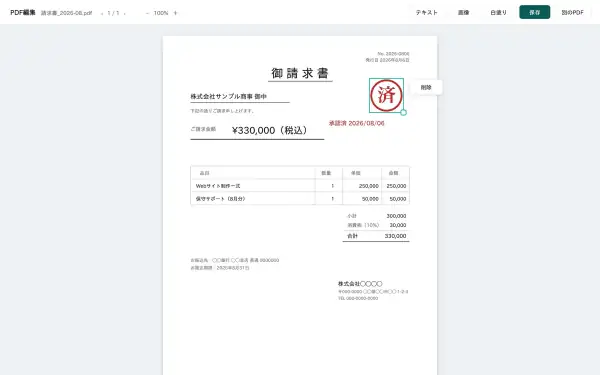Select the red 済 stamp image
Screen dimensions: 600x375
coord(386,95)
